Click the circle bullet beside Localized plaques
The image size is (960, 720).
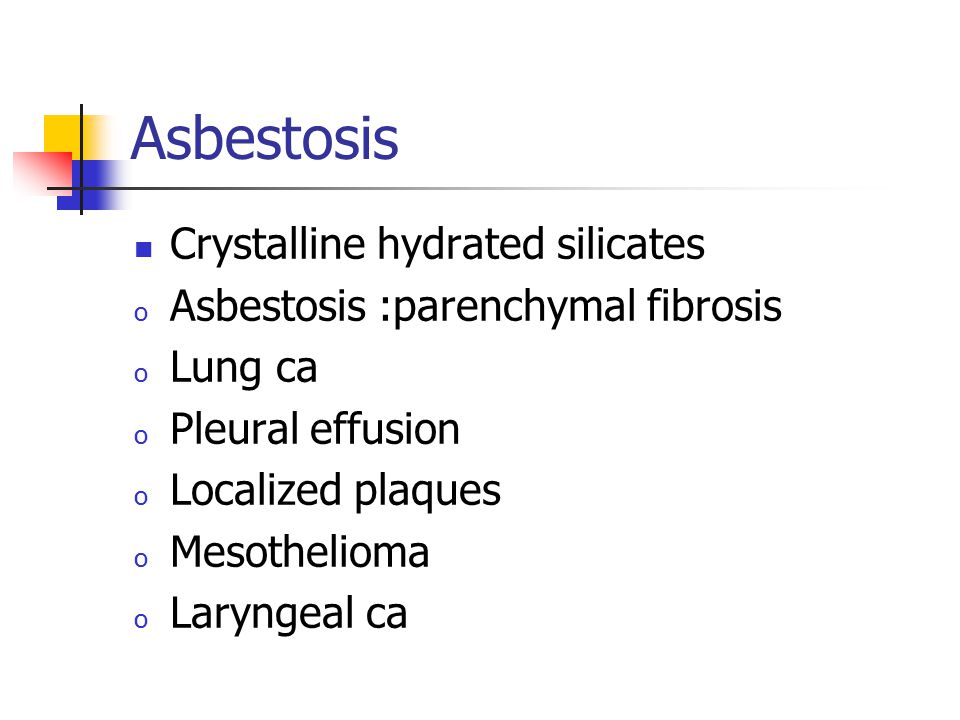click(x=141, y=498)
